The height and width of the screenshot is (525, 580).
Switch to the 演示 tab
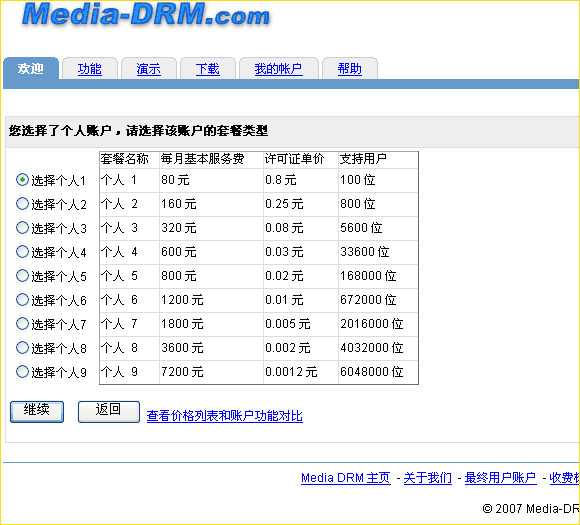coord(148,69)
